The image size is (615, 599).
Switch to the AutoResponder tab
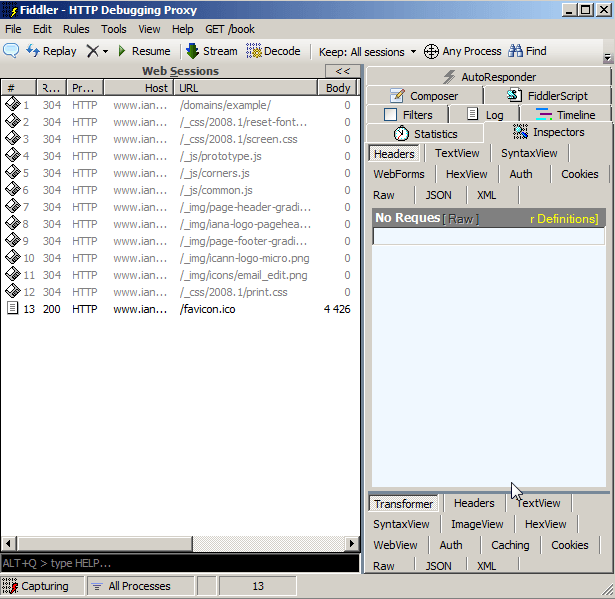click(x=488, y=77)
